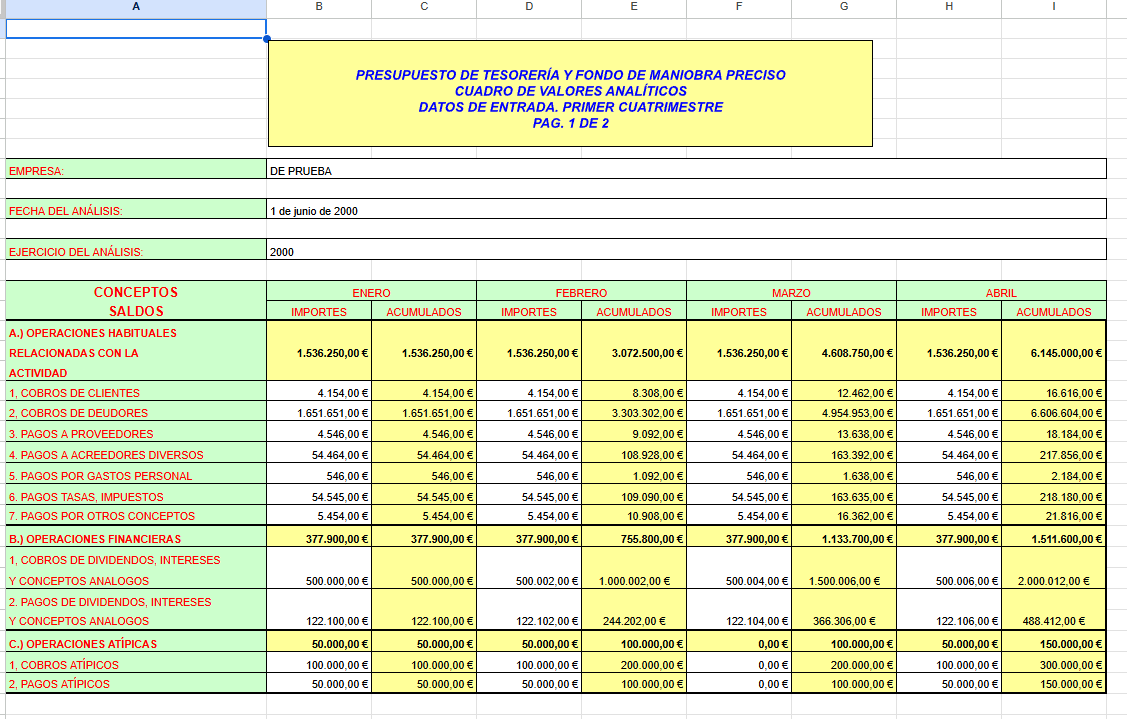The image size is (1127, 719).
Task: Select the '5. PAGOS POR GASTOS PERSONAL' label
Action: click(136, 476)
